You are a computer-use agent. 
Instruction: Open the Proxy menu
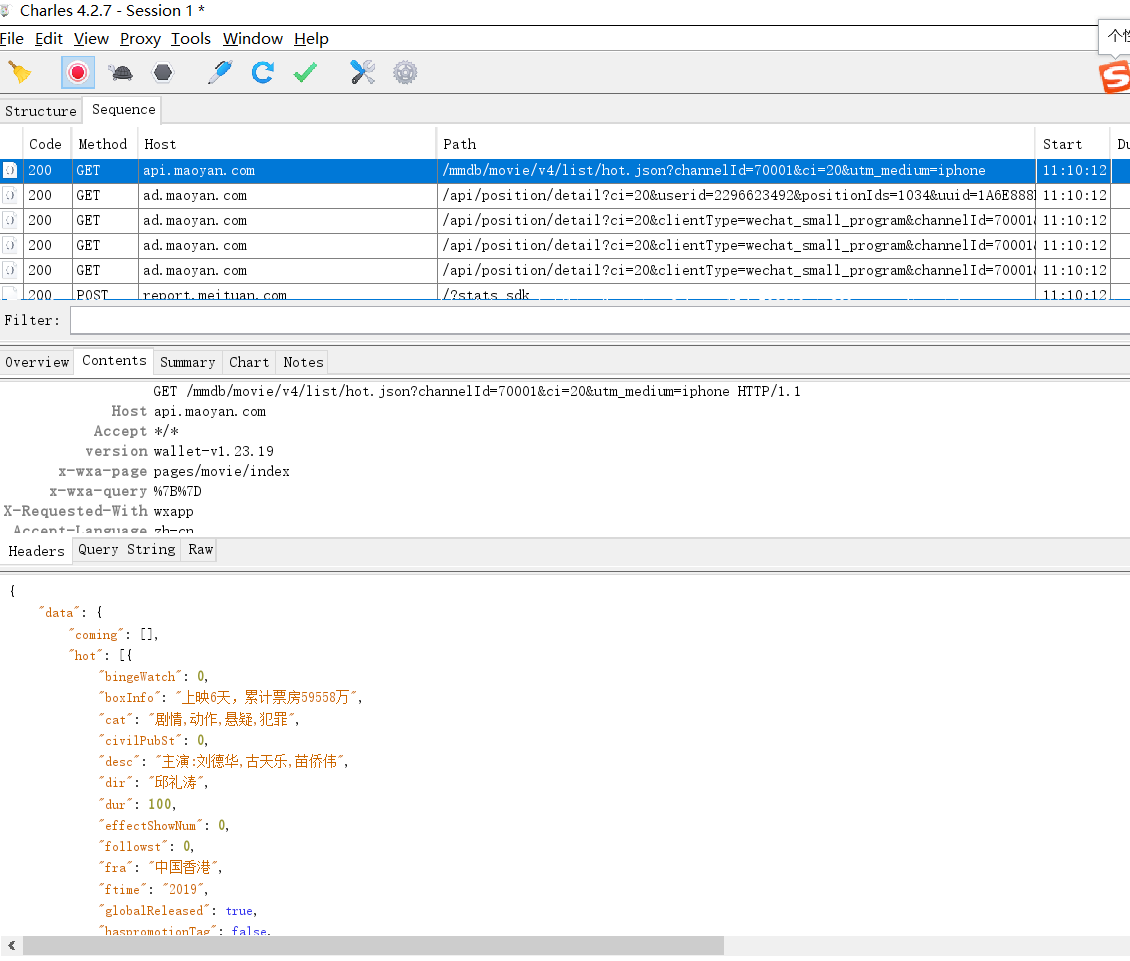[x=140, y=39]
